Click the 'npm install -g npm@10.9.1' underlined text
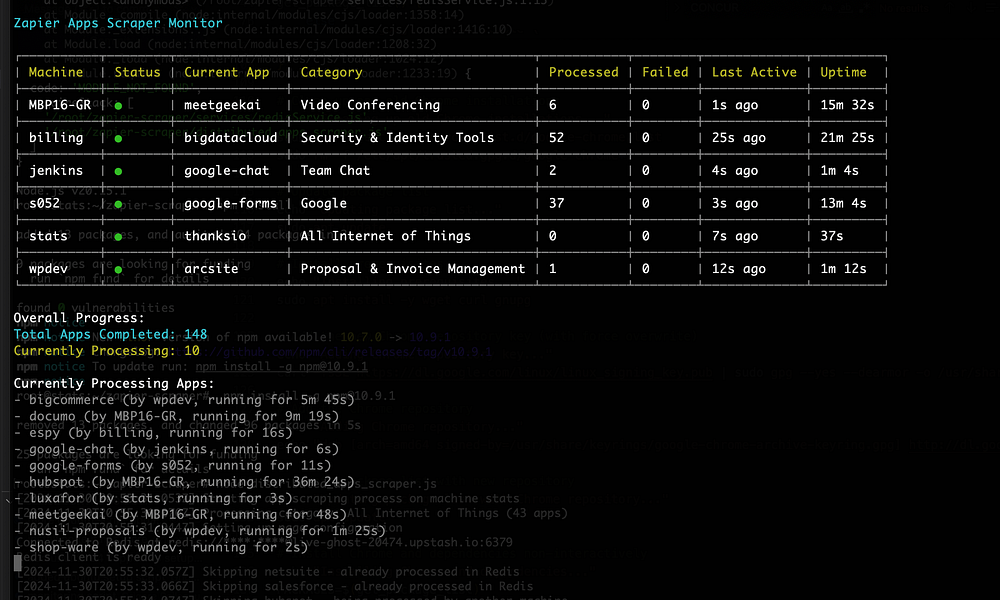The height and width of the screenshot is (600, 1000). tap(281, 367)
